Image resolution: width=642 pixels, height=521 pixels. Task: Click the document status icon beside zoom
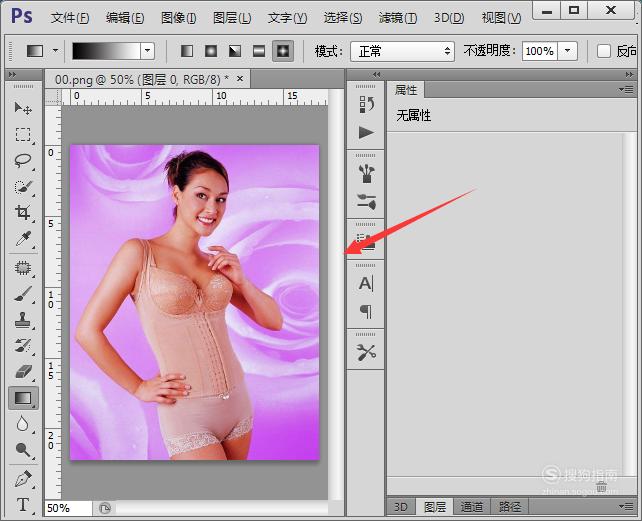[x=105, y=508]
